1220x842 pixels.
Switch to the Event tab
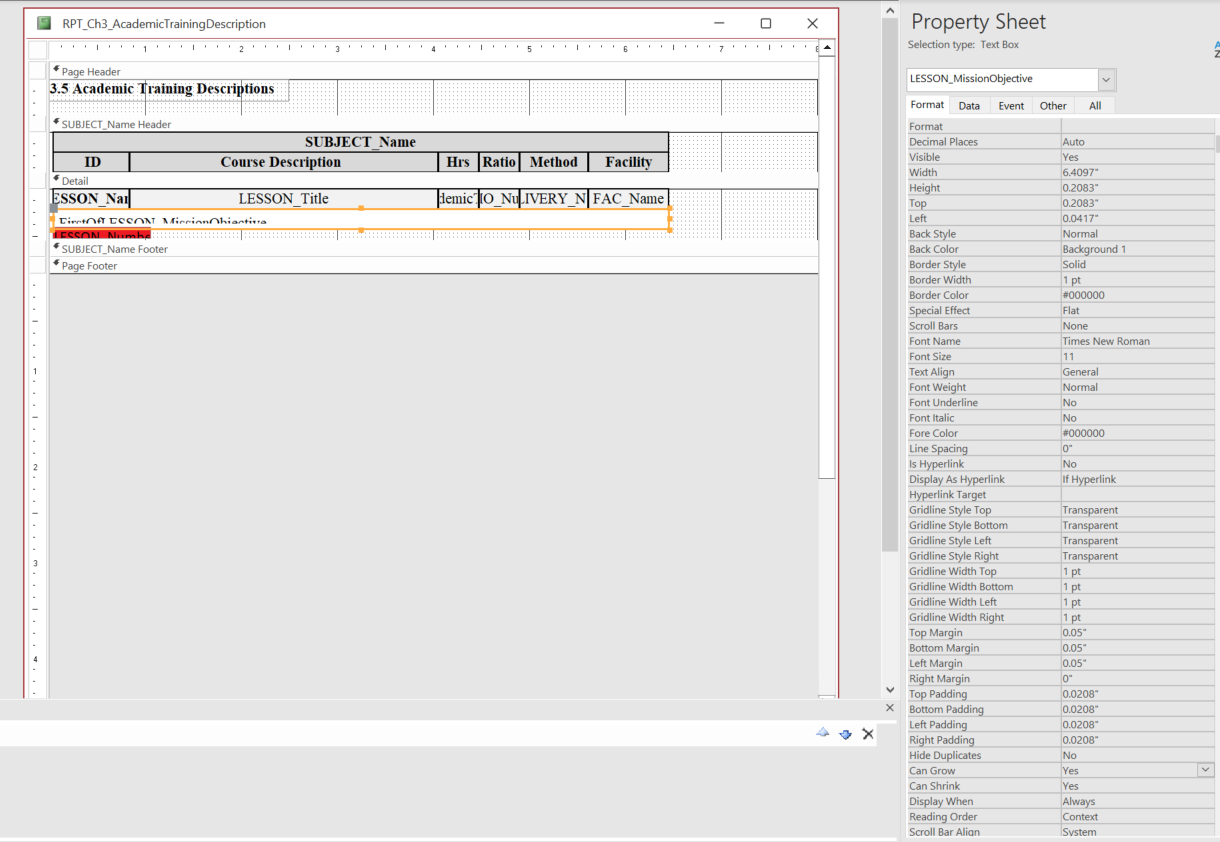coord(1010,104)
